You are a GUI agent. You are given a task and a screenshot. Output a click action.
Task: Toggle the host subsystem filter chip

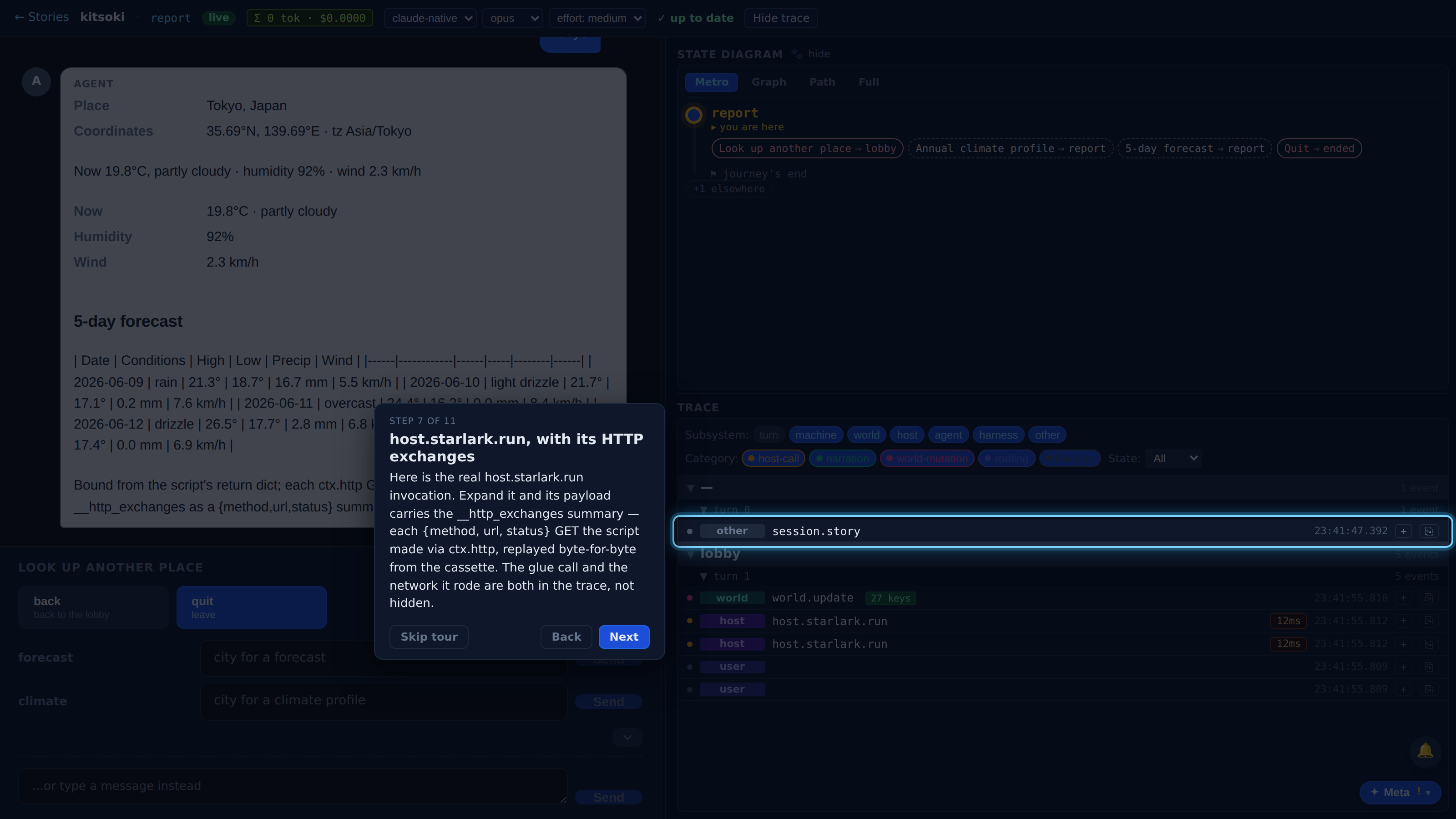(x=907, y=435)
